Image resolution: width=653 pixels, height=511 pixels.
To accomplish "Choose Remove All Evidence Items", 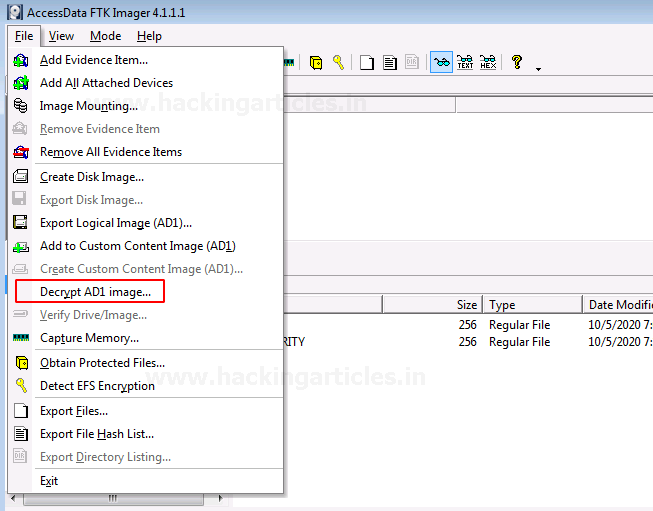I will (x=145, y=152).
